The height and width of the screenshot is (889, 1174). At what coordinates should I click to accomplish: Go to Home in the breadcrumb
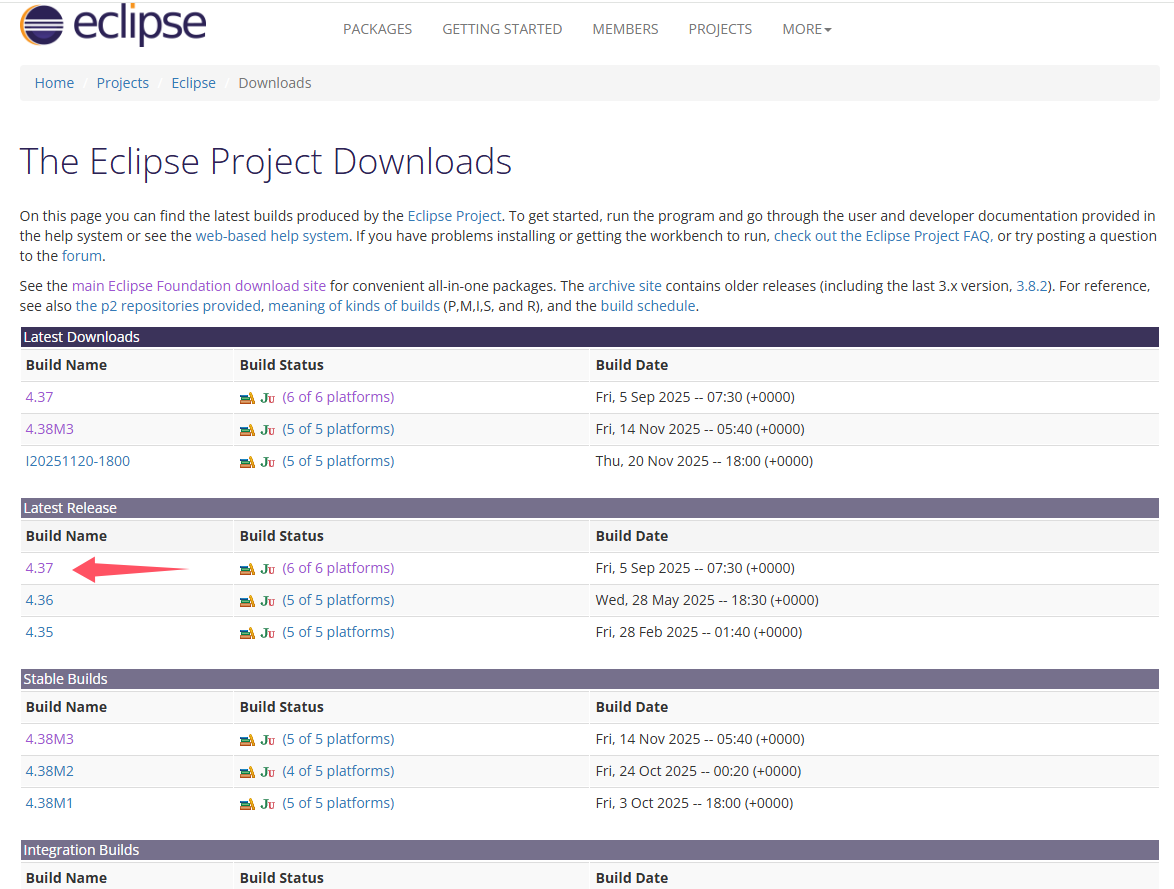[x=54, y=83]
